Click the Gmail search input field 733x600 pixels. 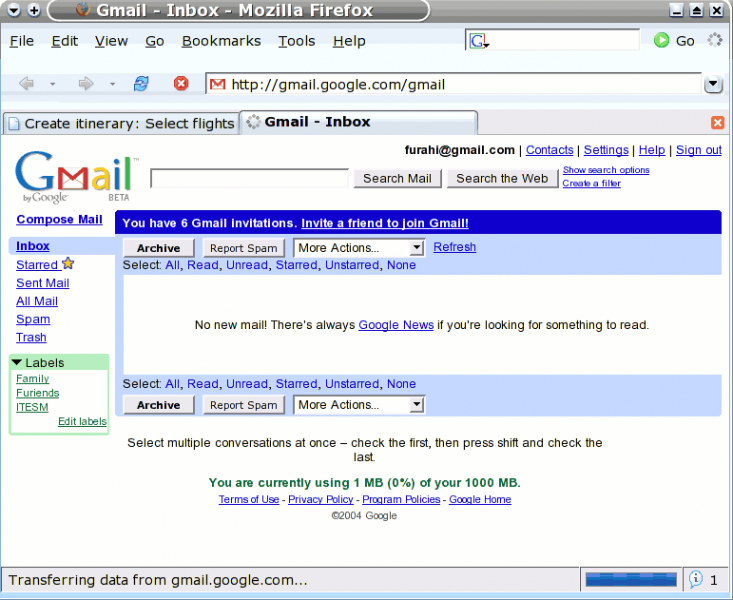point(250,178)
